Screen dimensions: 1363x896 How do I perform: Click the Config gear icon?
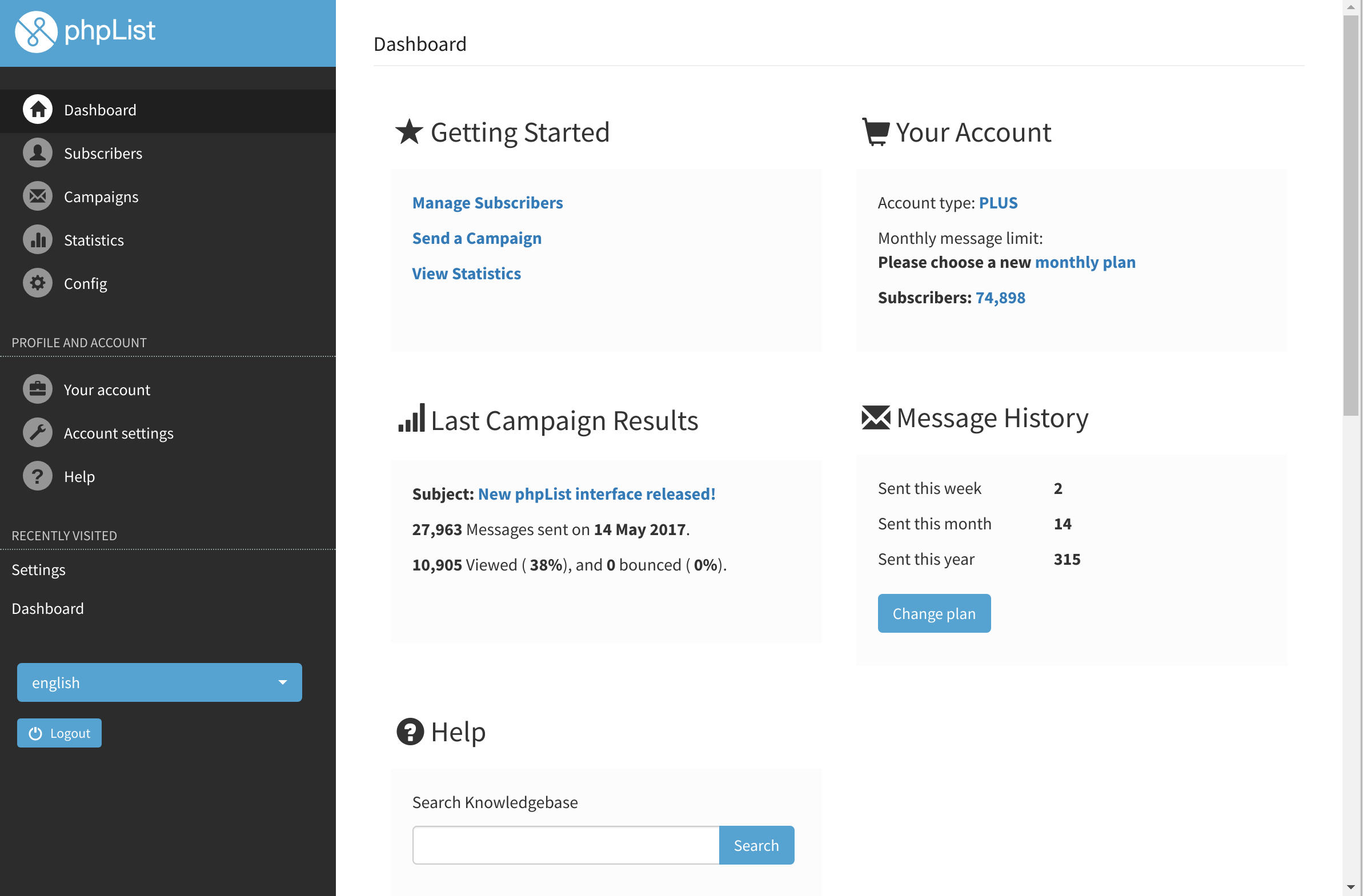tap(38, 283)
